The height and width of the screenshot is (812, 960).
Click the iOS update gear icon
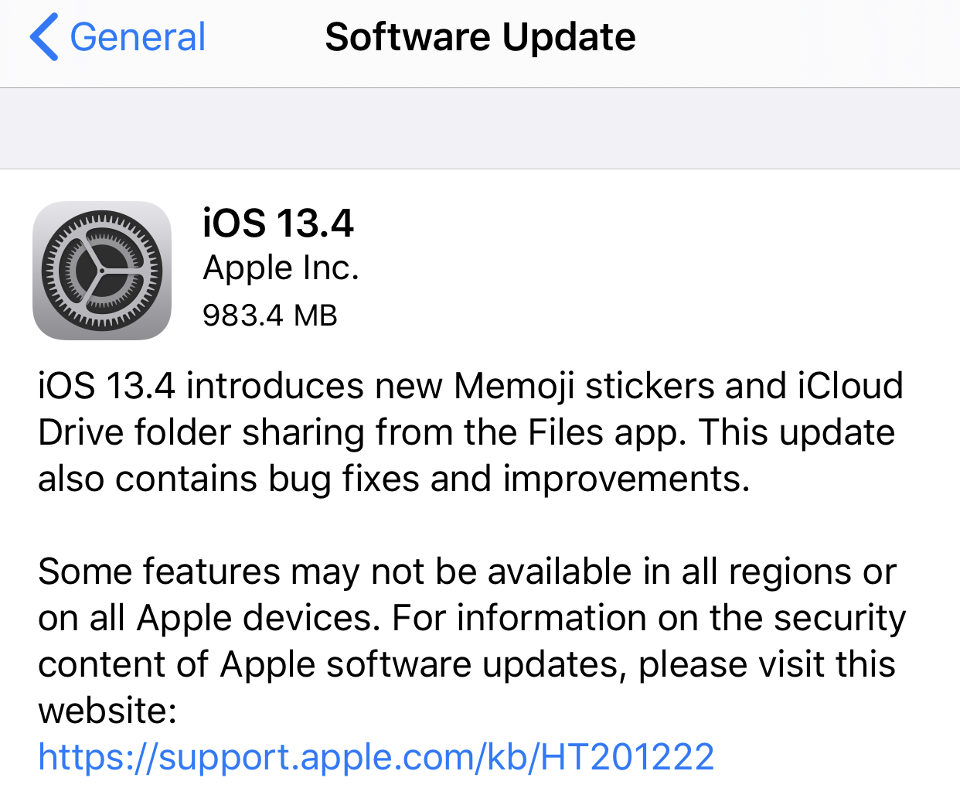(x=102, y=270)
